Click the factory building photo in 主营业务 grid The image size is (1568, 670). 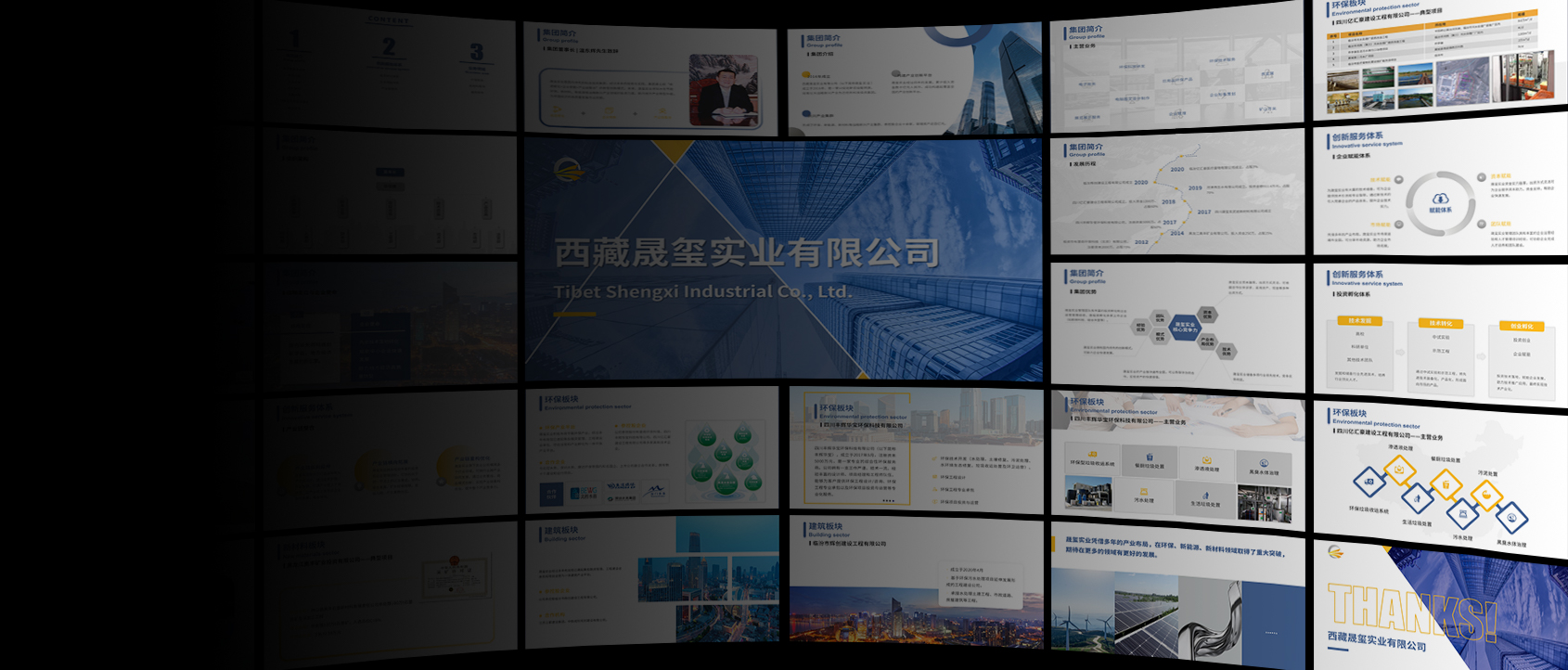click(x=1088, y=493)
